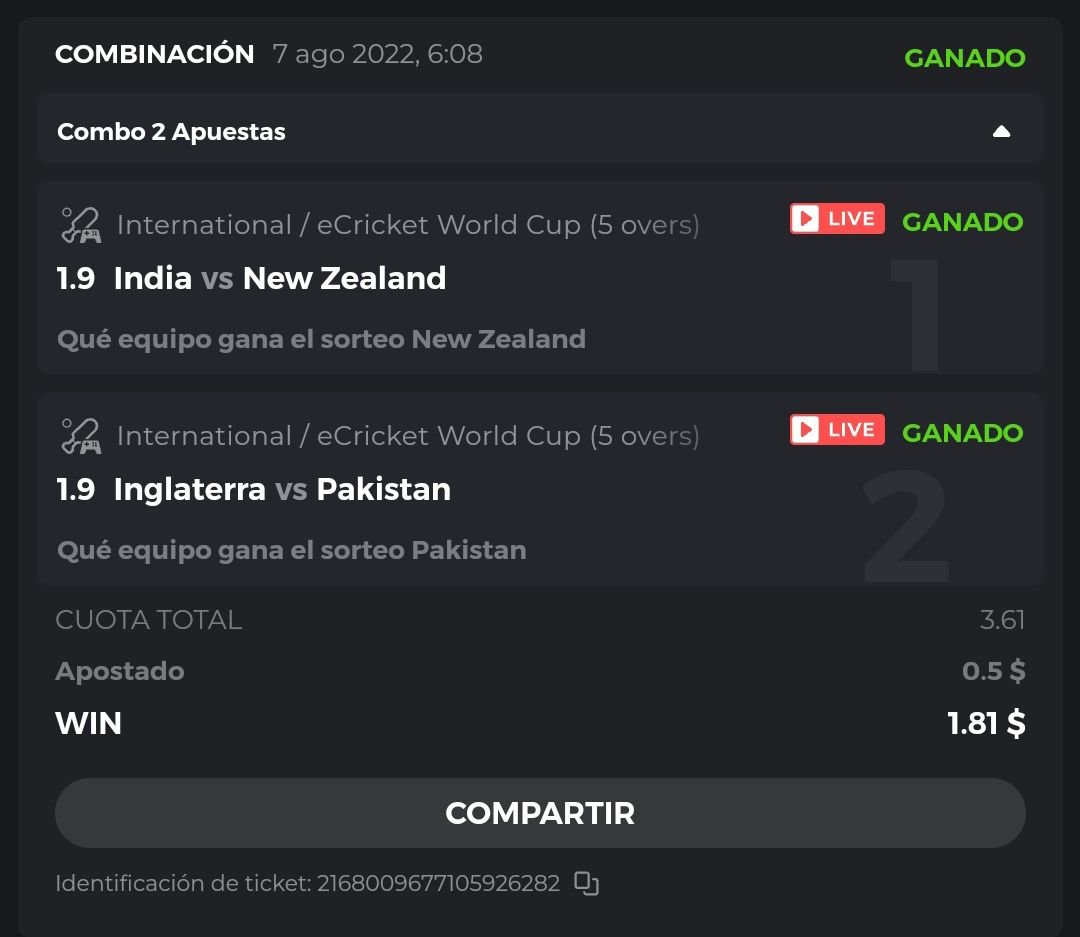Viewport: 1080px width, 937px height.
Task: Click the ticket ID number text
Action: 438,883
